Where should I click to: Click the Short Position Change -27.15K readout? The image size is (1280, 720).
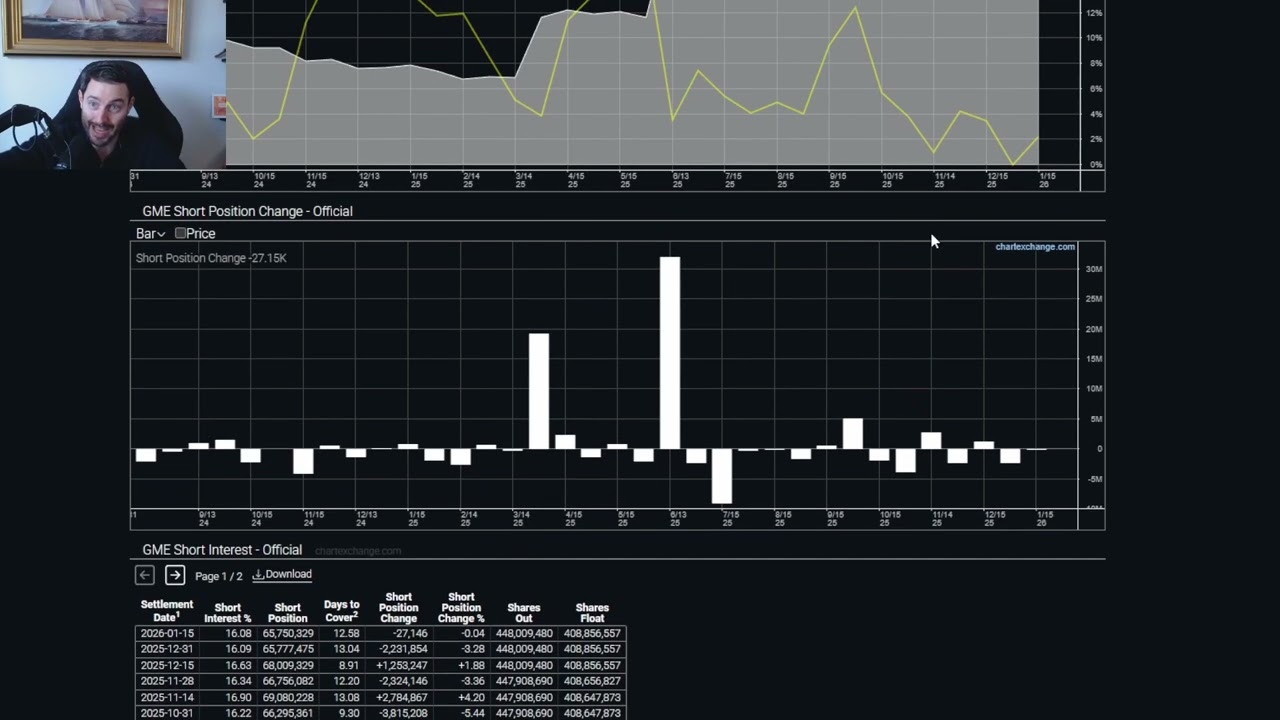211,258
